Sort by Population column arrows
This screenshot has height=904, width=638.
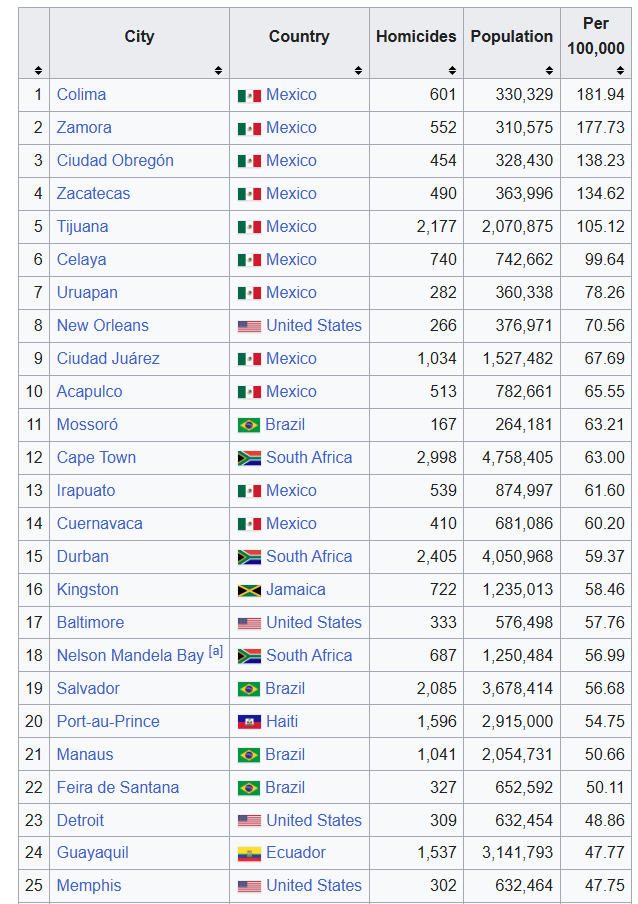(x=549, y=70)
